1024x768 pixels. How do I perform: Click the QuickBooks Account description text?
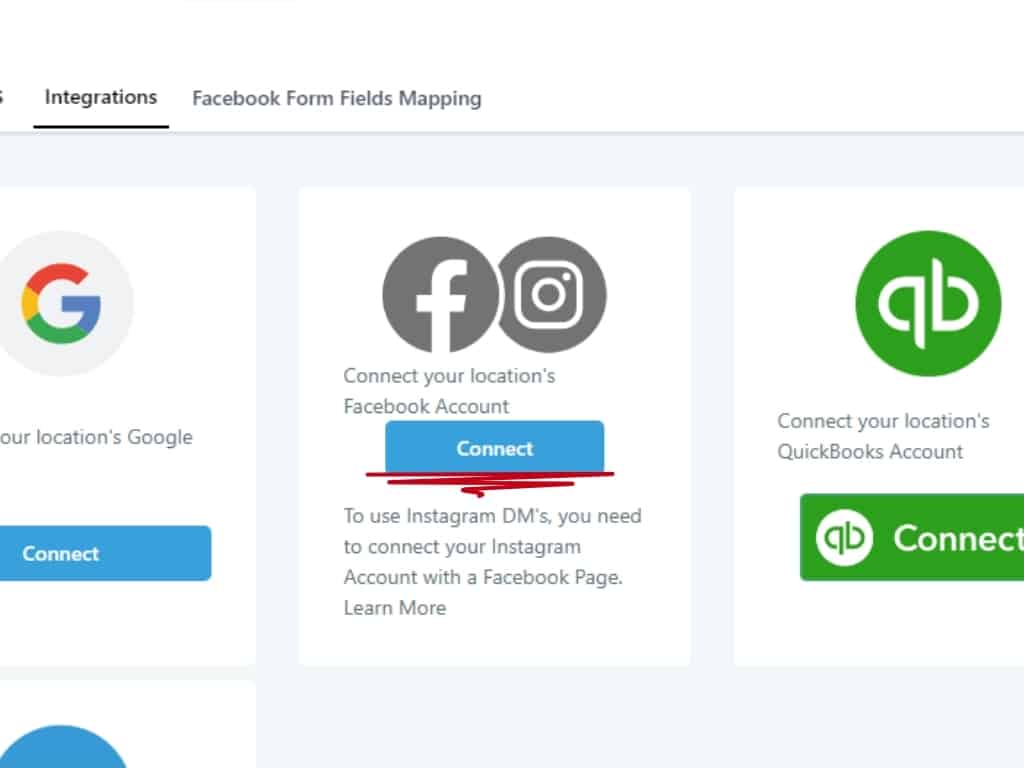tap(883, 436)
